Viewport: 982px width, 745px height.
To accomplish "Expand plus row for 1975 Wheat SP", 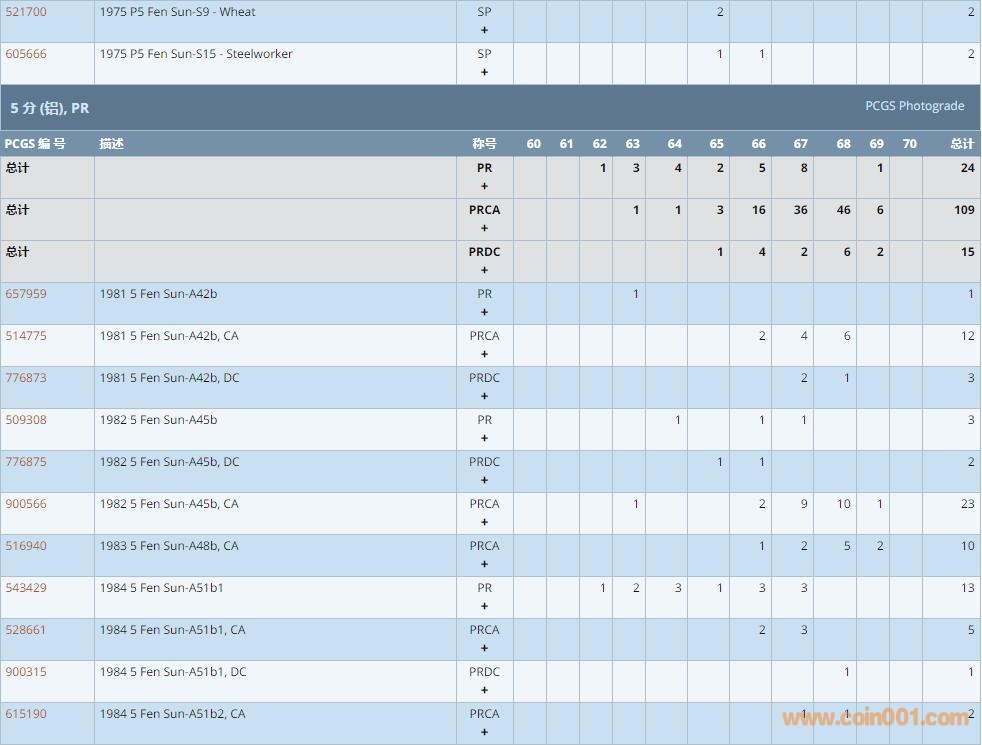I will click(x=484, y=30).
